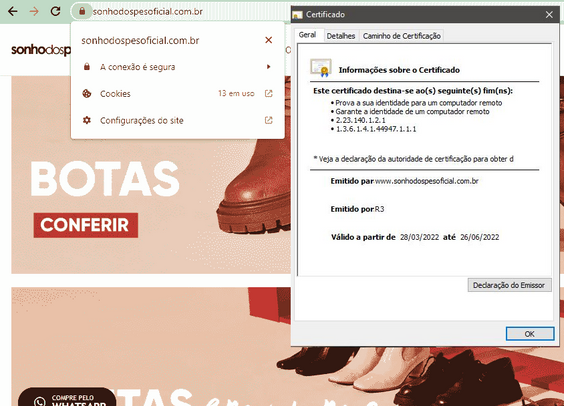Close the Certificado dialog window
Screen dimensions: 564x406
[x=549, y=15]
